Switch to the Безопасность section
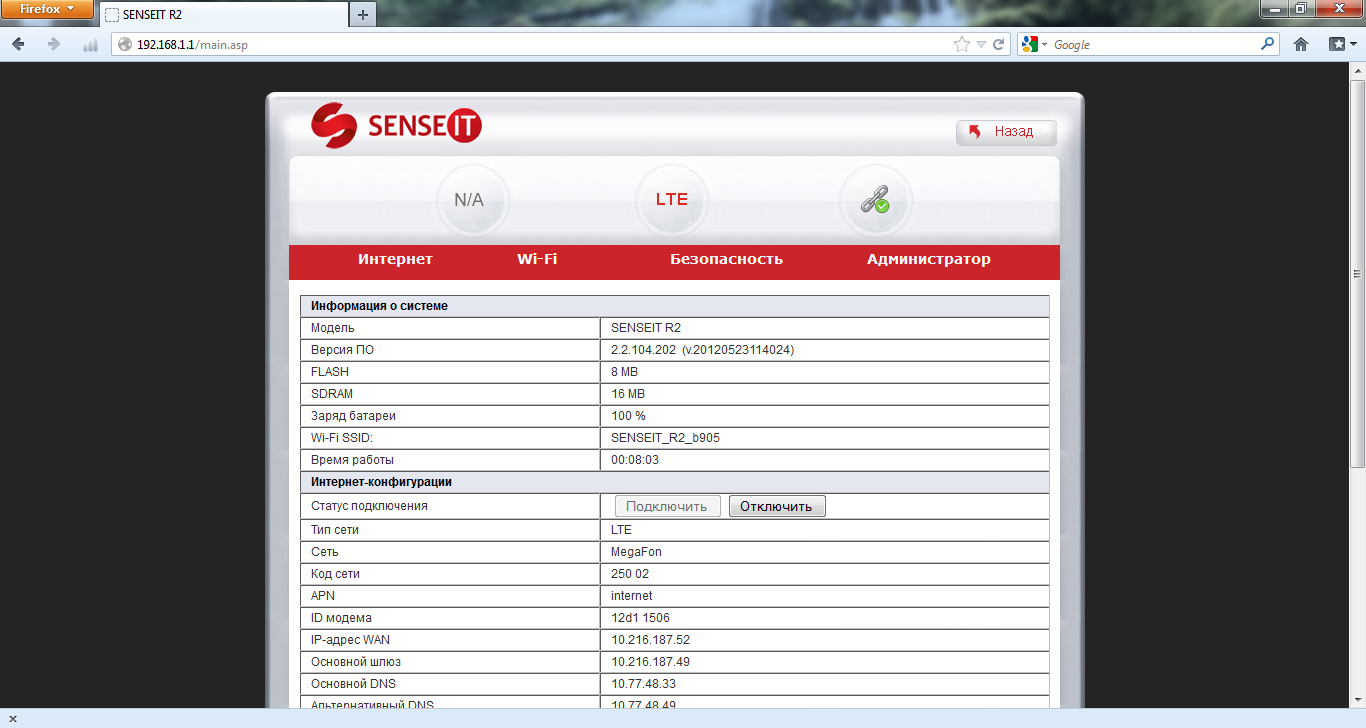This screenshot has height=728, width=1366. (726, 259)
